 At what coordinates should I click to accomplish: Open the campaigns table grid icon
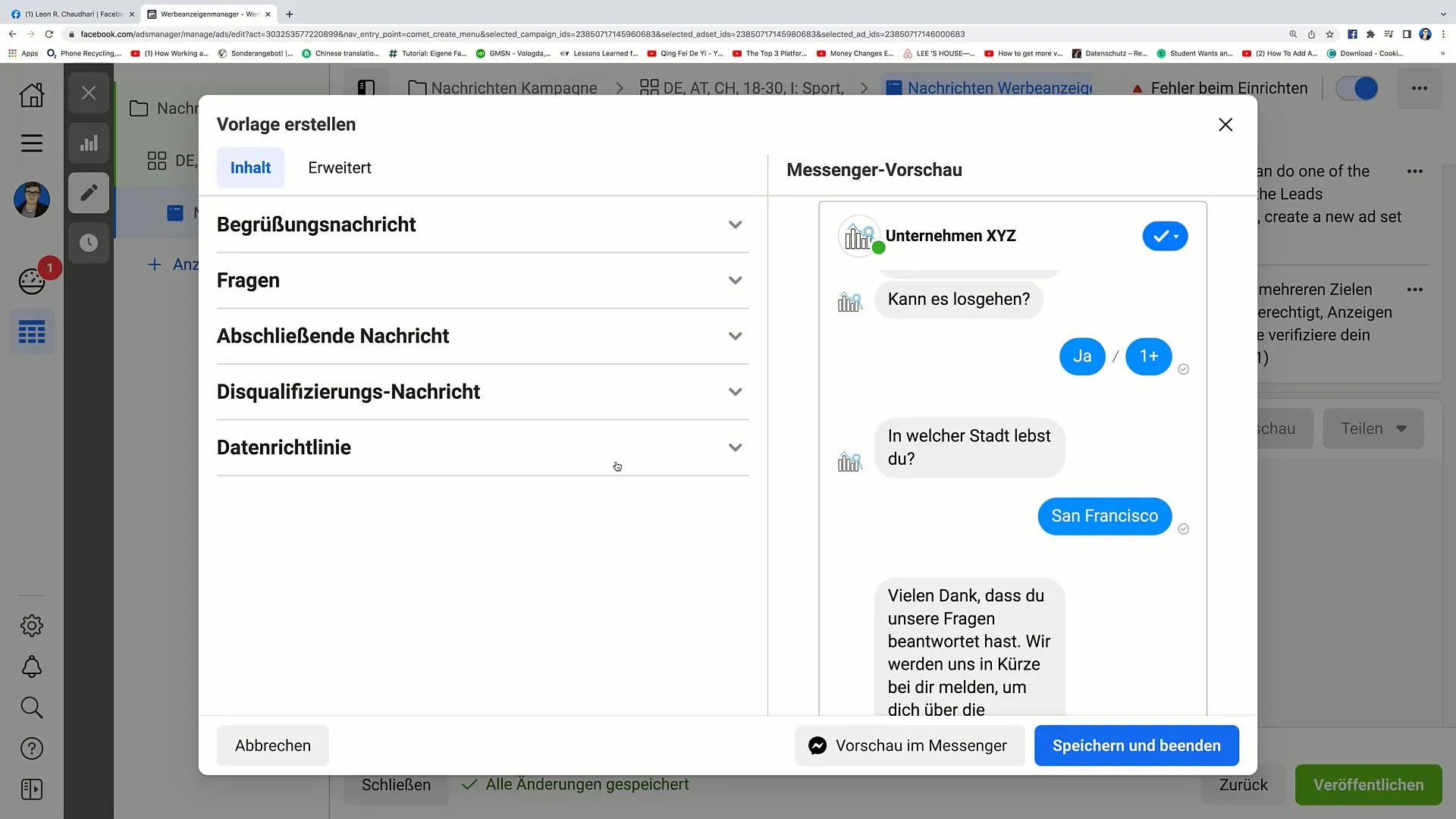[x=32, y=332]
